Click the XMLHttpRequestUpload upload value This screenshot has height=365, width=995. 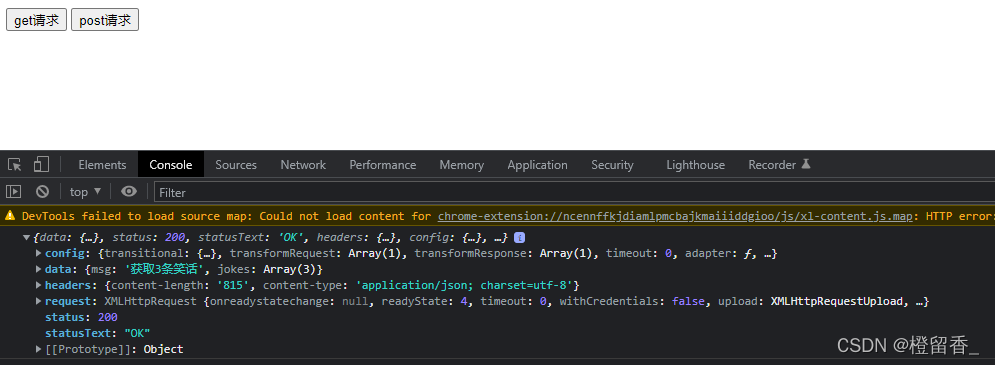836,302
